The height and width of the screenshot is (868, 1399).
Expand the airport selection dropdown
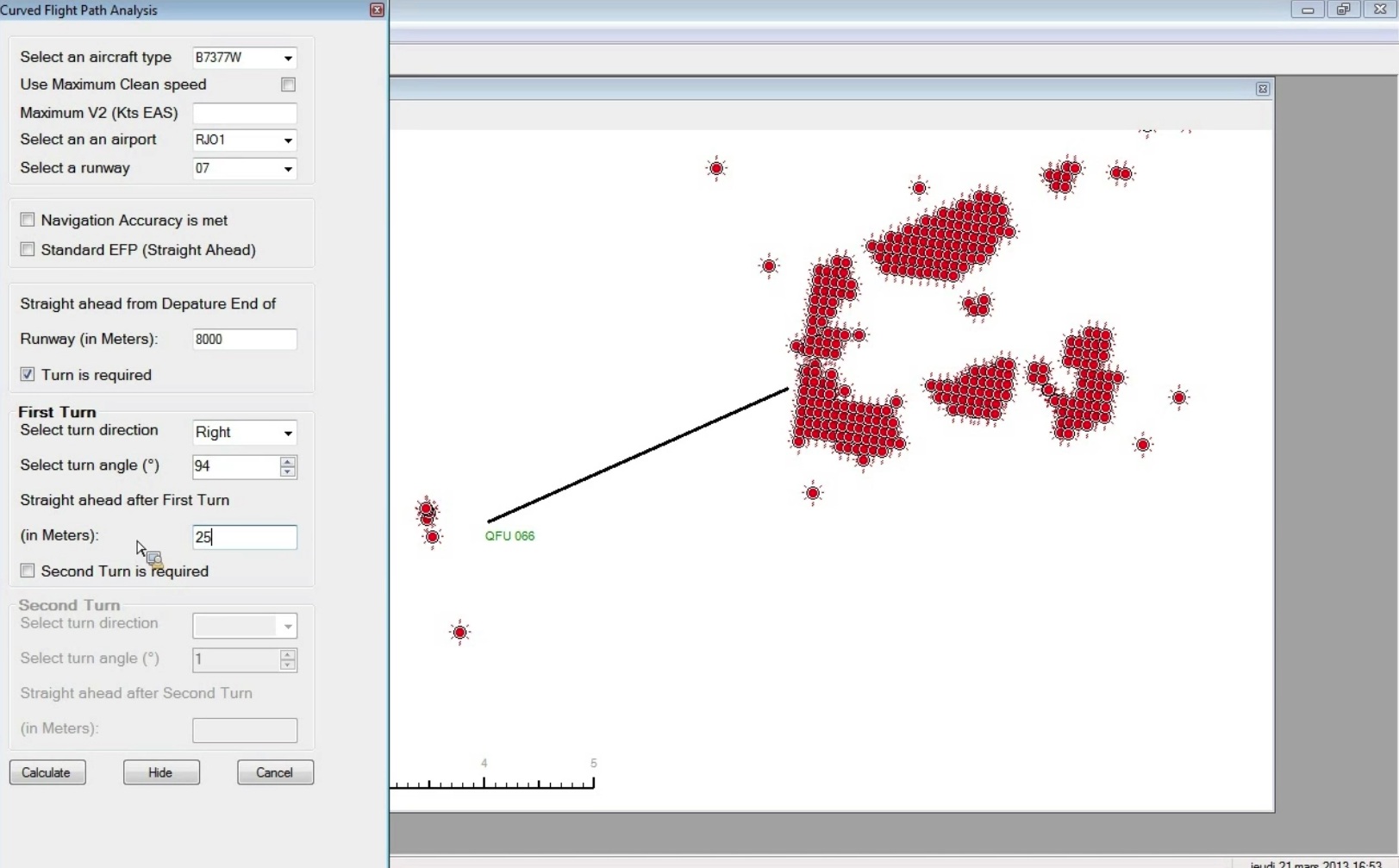(x=288, y=141)
